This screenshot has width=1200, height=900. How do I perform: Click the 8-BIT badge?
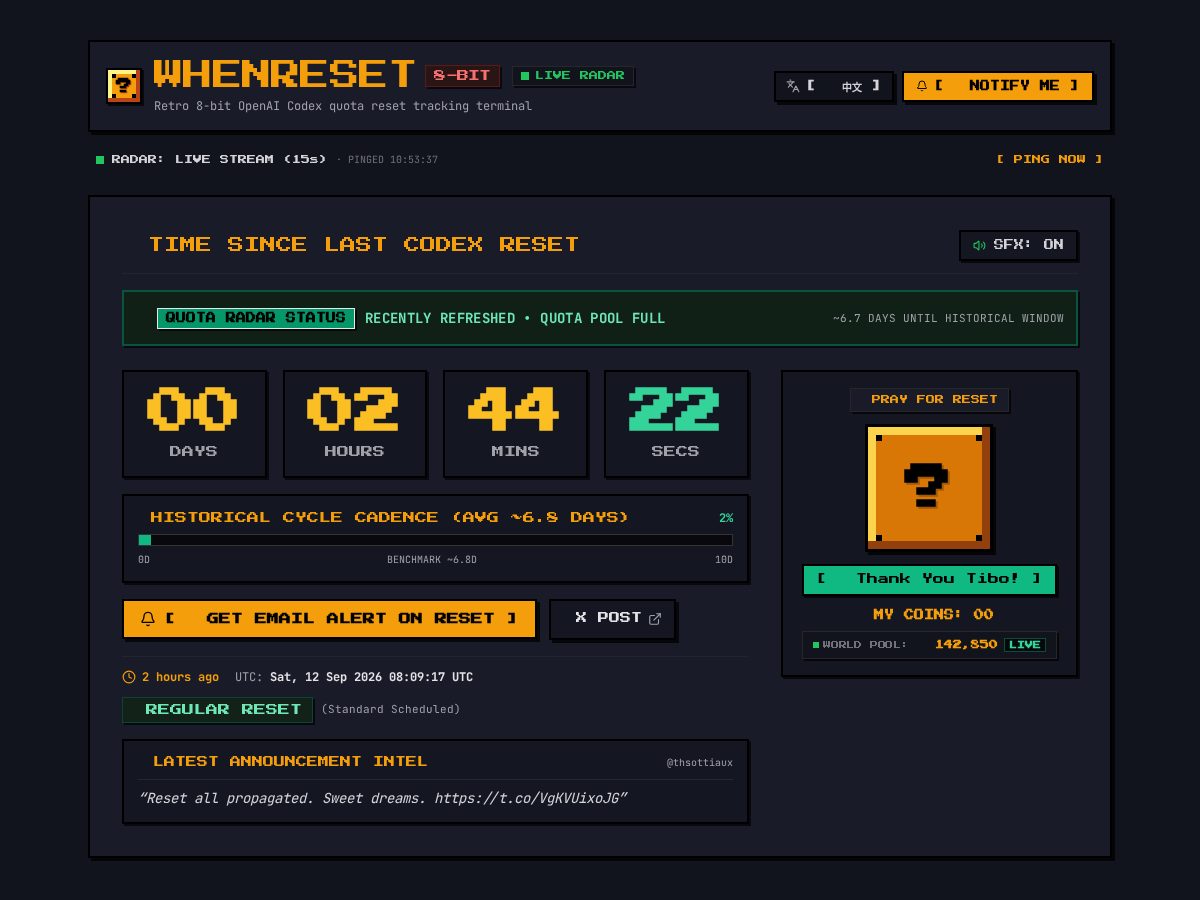462,76
